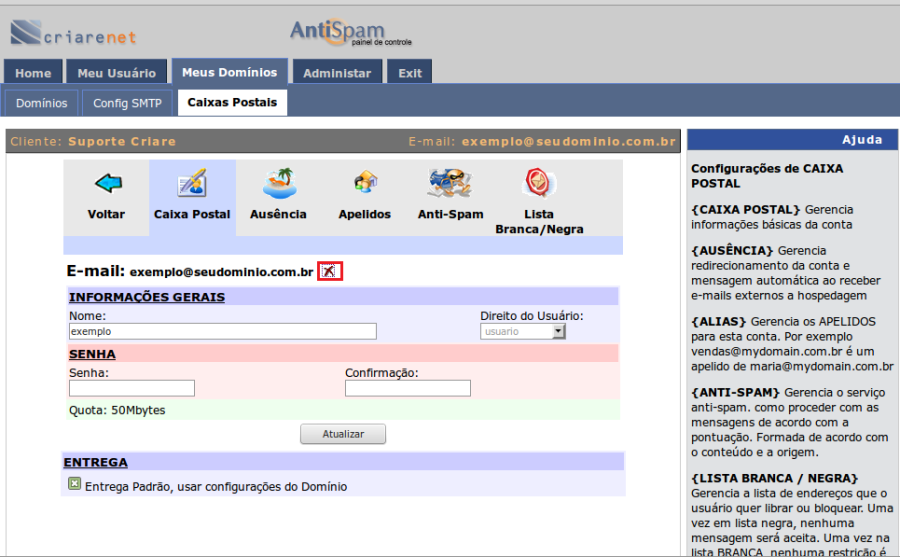Click the Quota: 50Mbytes text
The image size is (900, 557).
[x=117, y=410]
